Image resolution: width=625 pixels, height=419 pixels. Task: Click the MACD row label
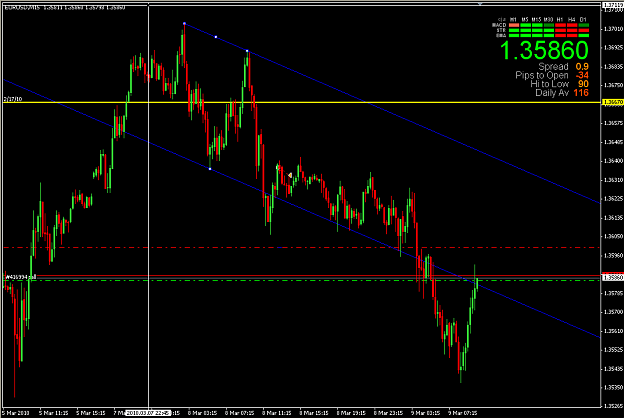(499, 25)
